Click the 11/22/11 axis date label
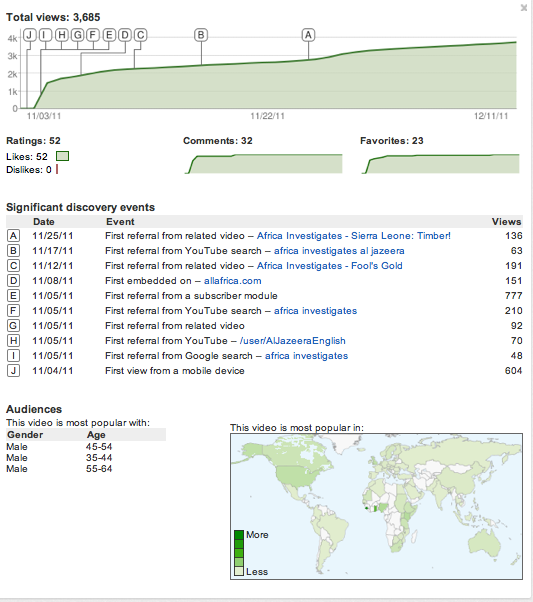This screenshot has width=533, height=602. click(x=268, y=116)
